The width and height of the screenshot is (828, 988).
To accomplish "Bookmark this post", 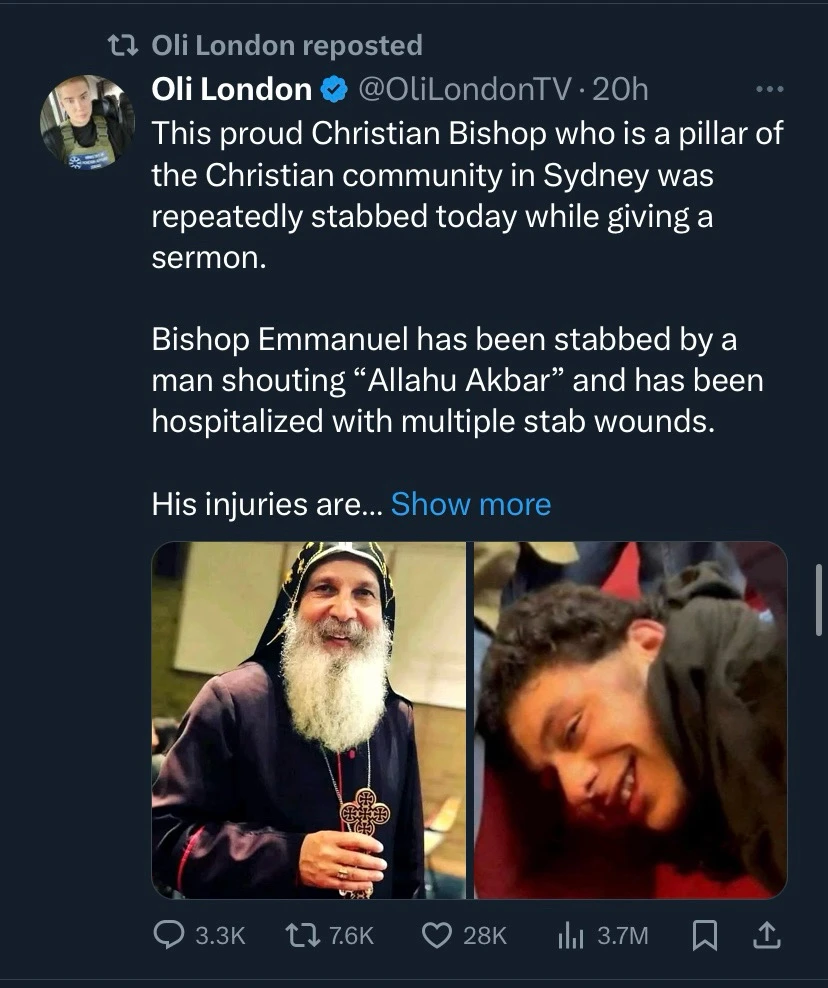I will coord(704,935).
